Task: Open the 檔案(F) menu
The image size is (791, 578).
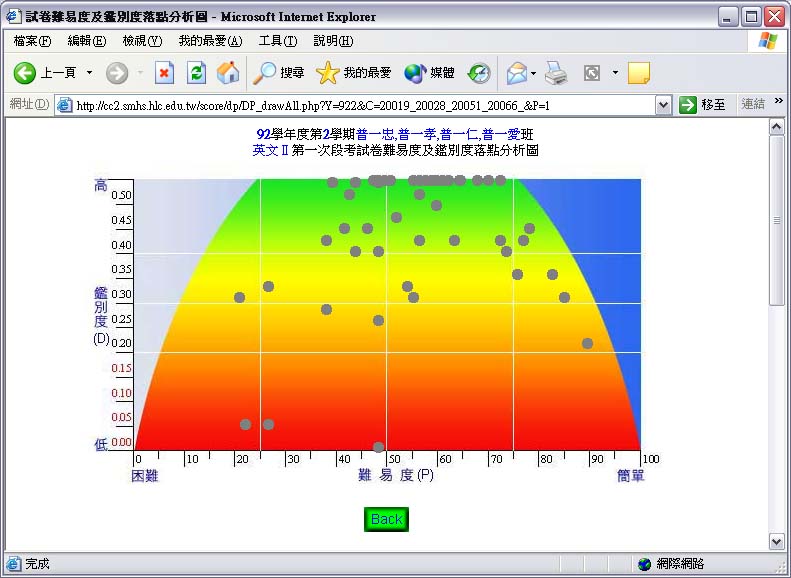Action: 32,41
